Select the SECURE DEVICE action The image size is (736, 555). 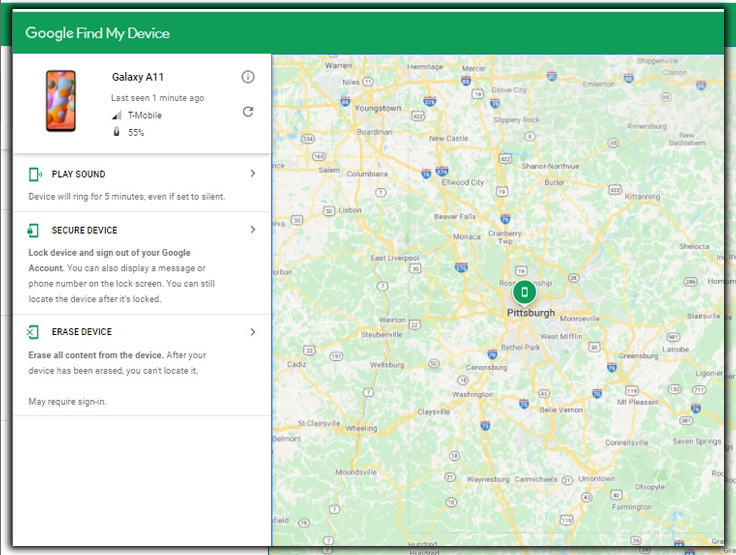(x=84, y=230)
